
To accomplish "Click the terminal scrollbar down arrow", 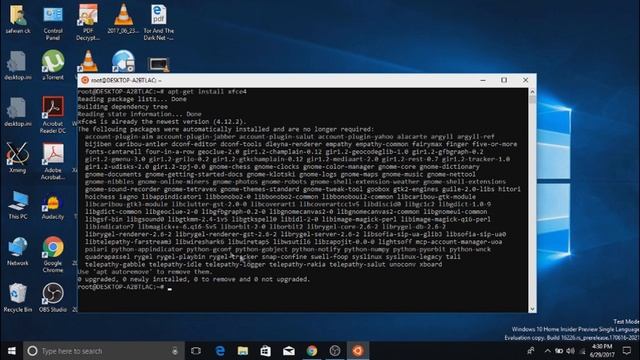I will pyautogui.click(x=532, y=309).
